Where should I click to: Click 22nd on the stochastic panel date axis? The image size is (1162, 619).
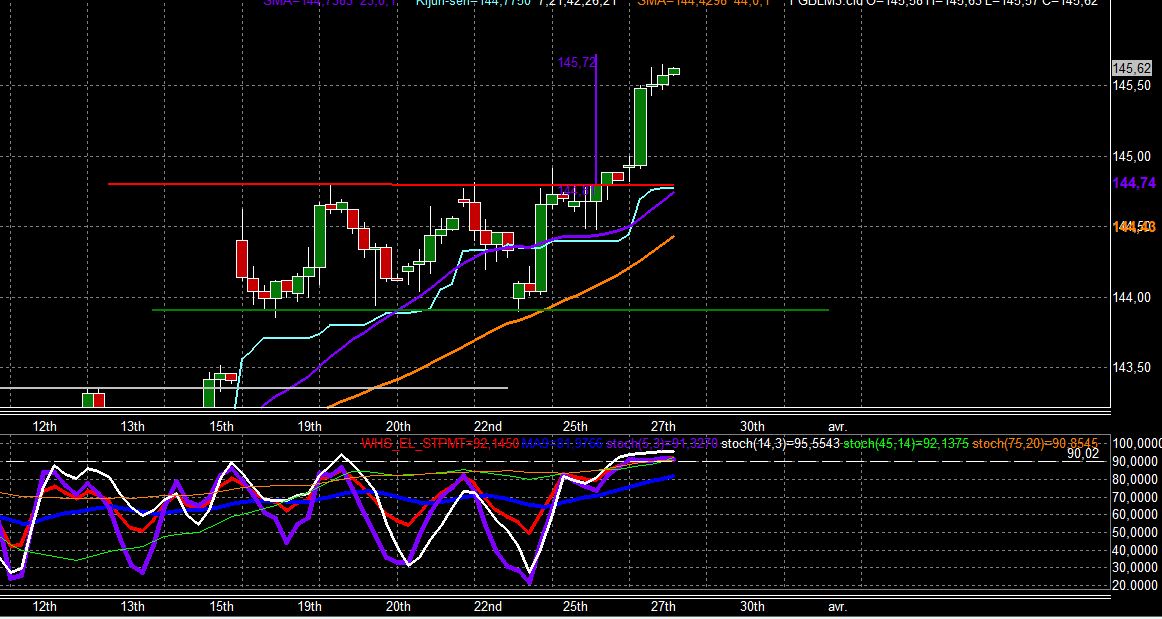[487, 606]
